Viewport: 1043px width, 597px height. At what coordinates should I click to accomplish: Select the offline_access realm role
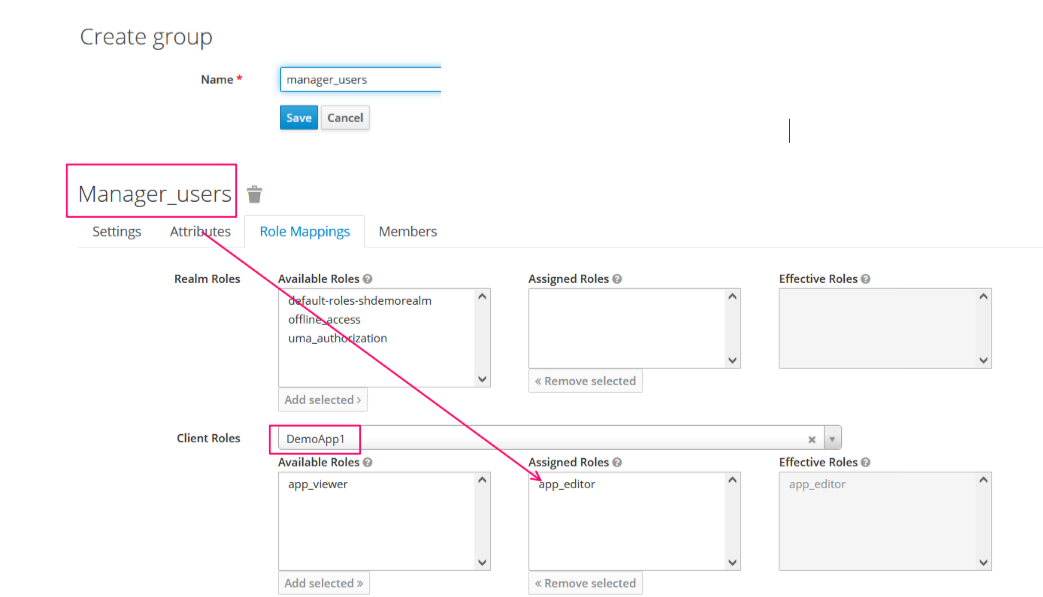pyautogui.click(x=324, y=320)
